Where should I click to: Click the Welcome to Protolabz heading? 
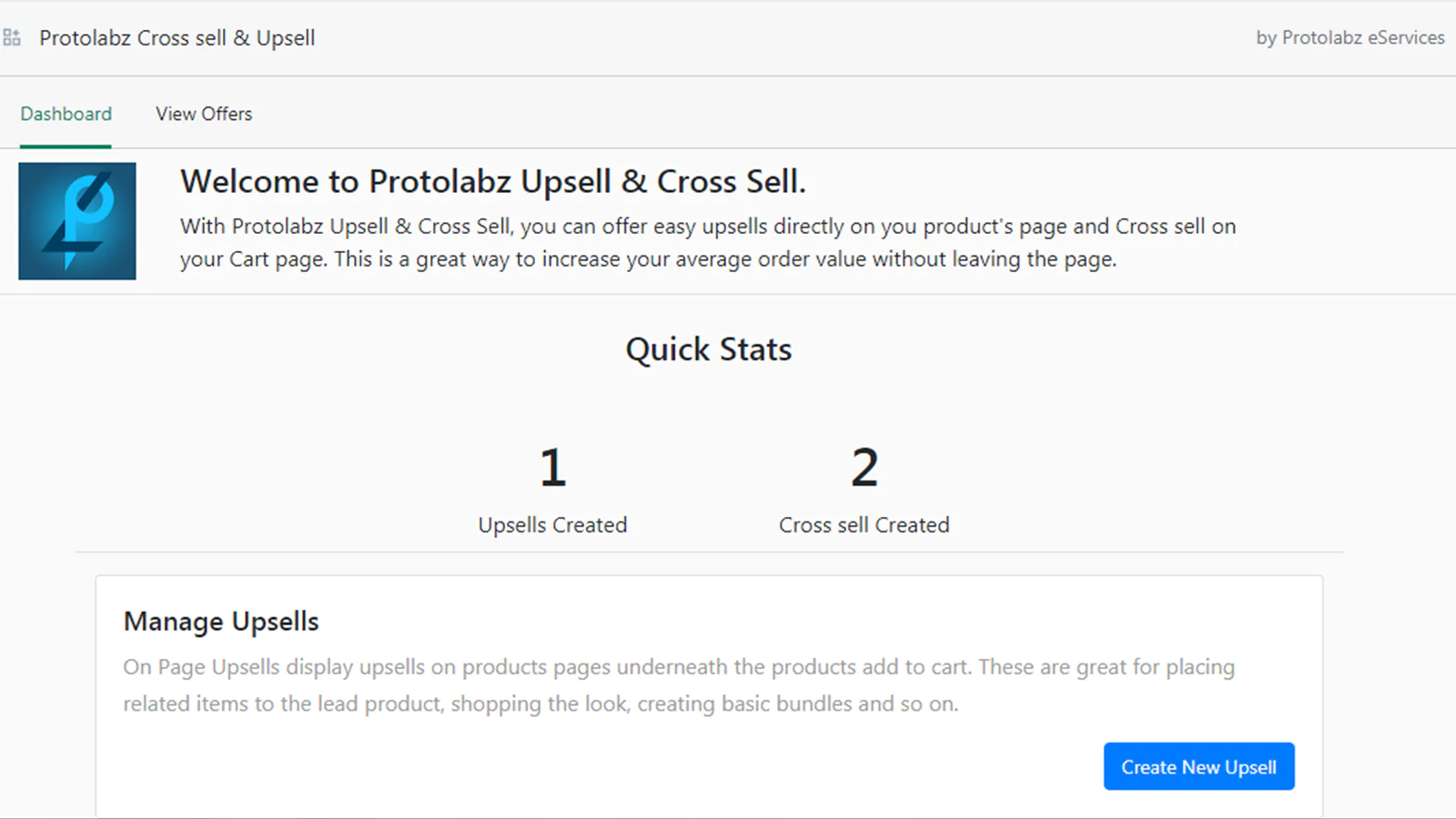coord(493,182)
